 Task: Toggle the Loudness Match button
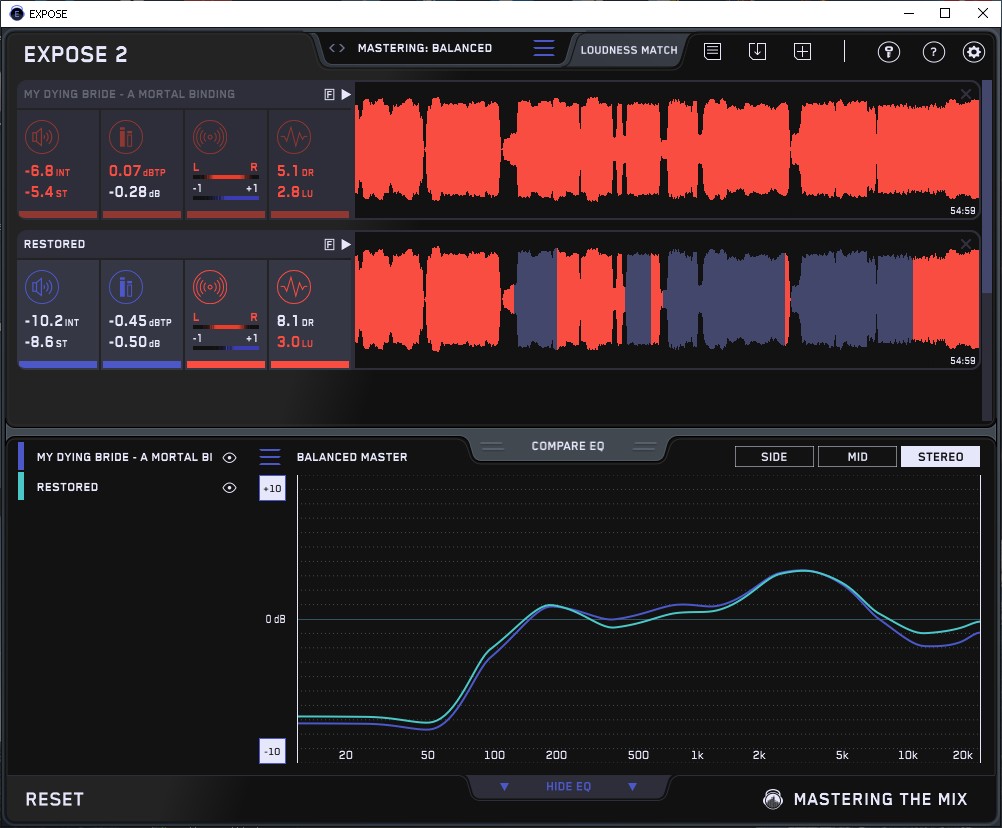click(x=628, y=49)
